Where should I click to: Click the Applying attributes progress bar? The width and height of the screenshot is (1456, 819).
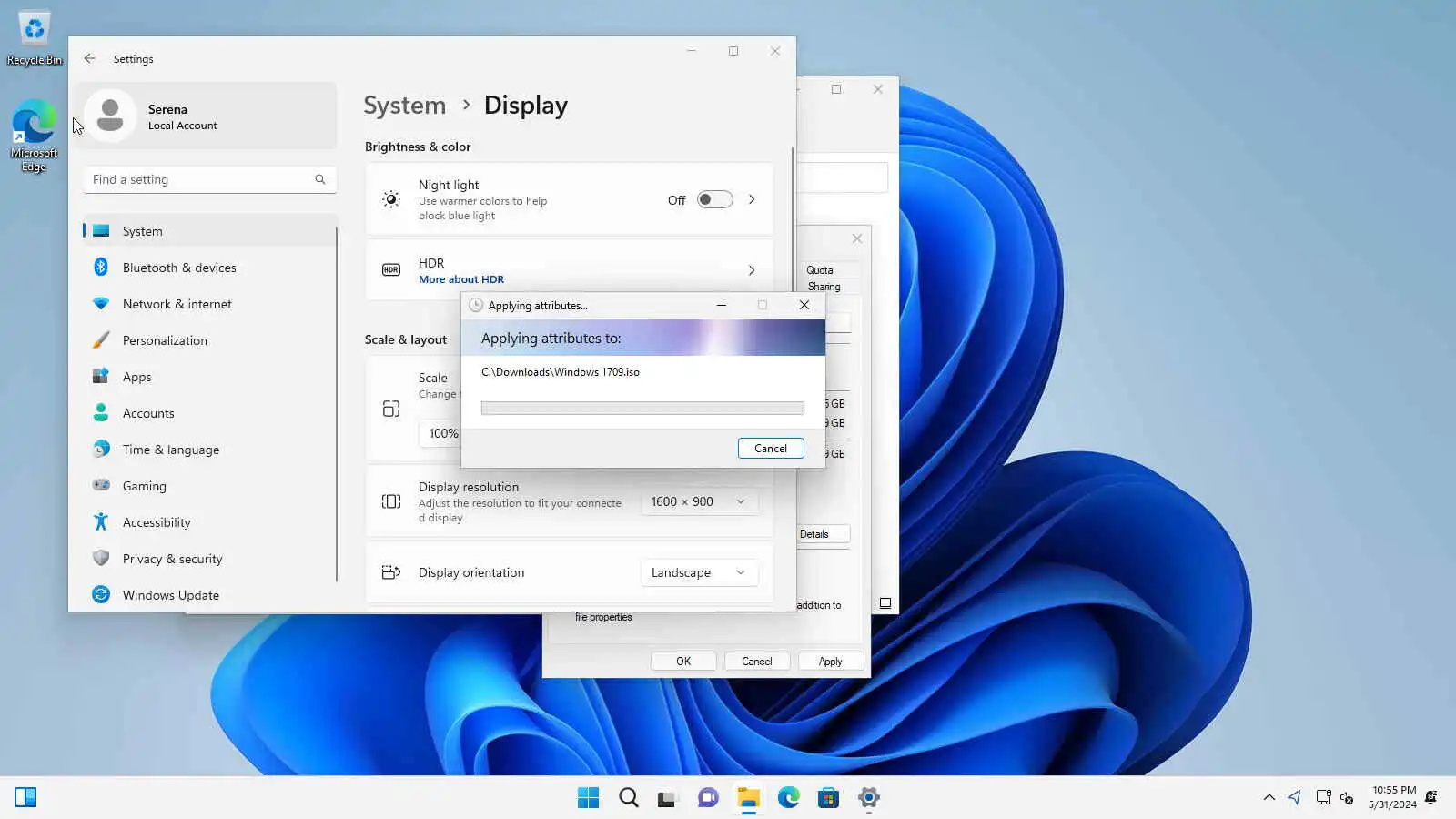point(642,408)
